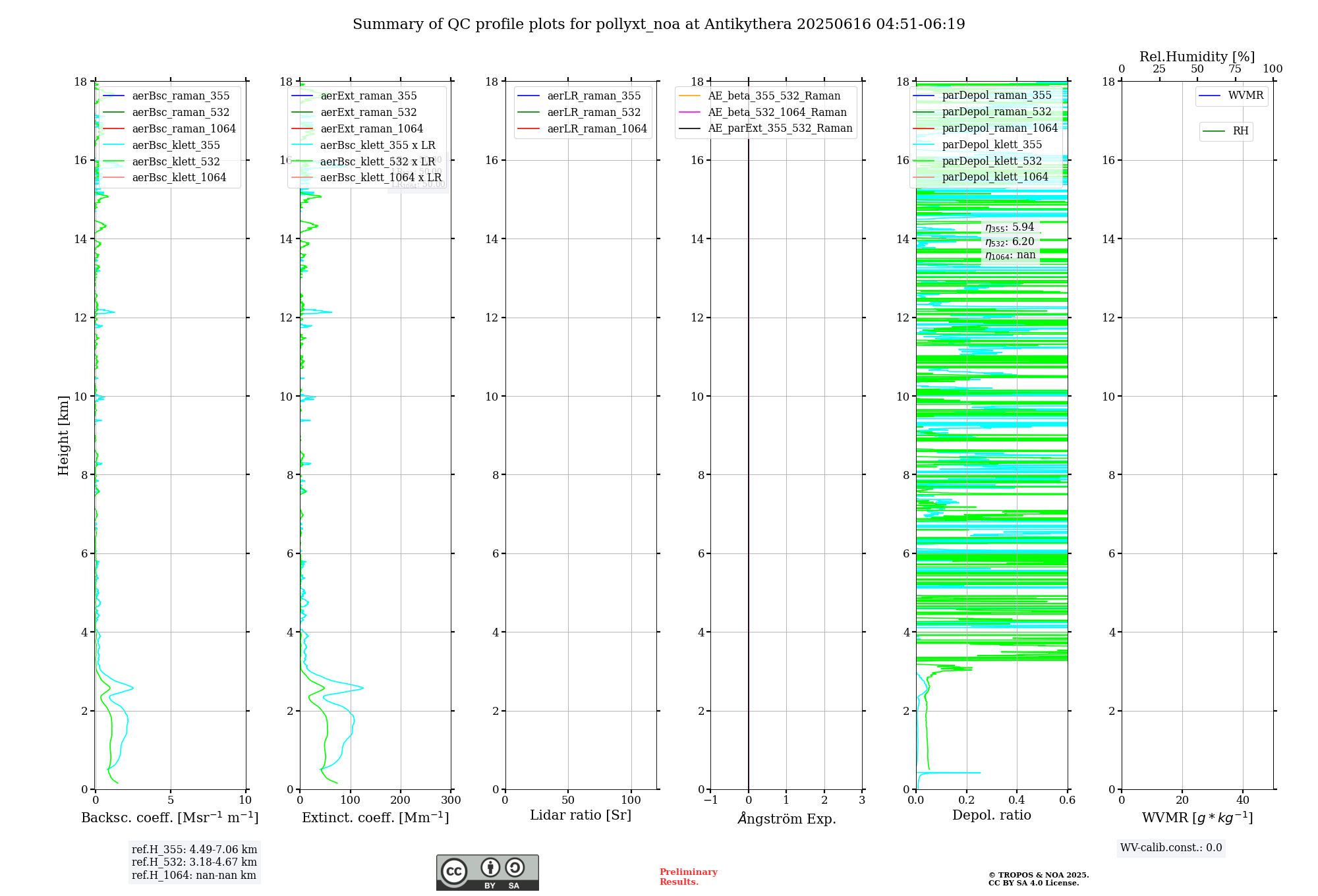Click the Backsc. coeff. axis label
The width and height of the screenshot is (1318, 896).
coord(170,818)
